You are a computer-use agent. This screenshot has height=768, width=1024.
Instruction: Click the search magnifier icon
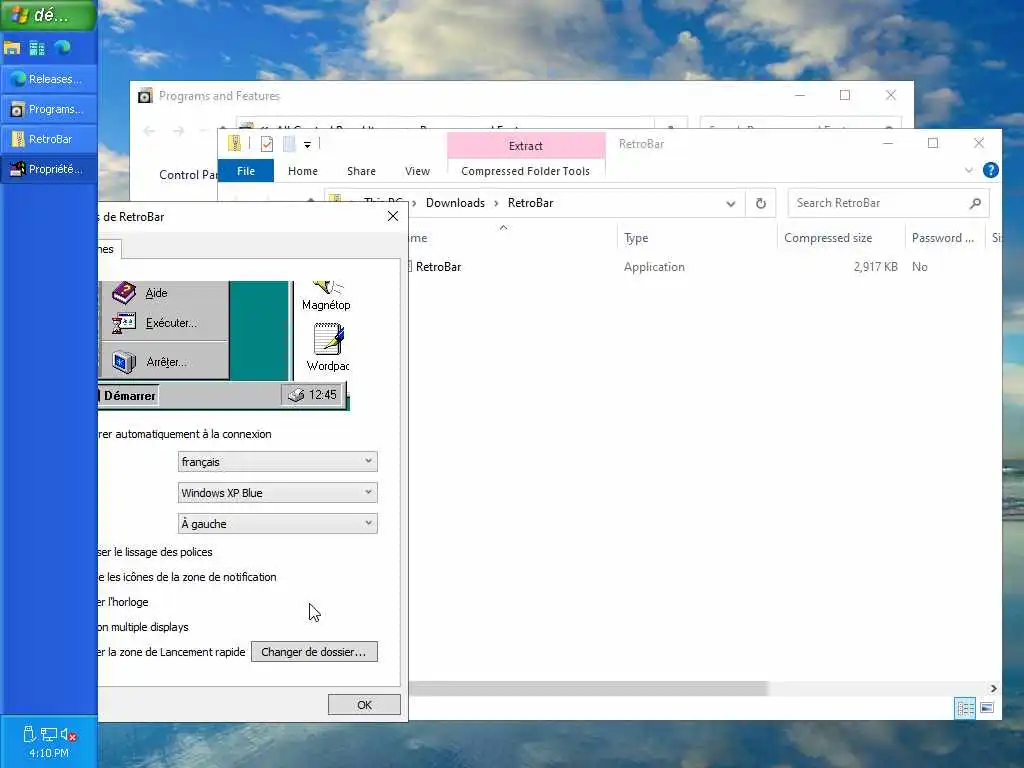click(975, 204)
